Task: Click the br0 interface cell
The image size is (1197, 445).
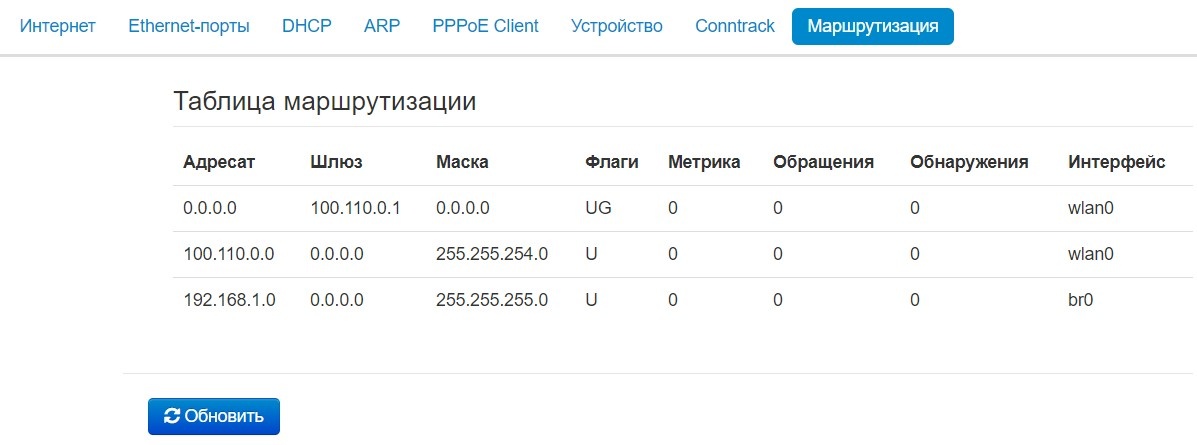Action: point(1082,300)
